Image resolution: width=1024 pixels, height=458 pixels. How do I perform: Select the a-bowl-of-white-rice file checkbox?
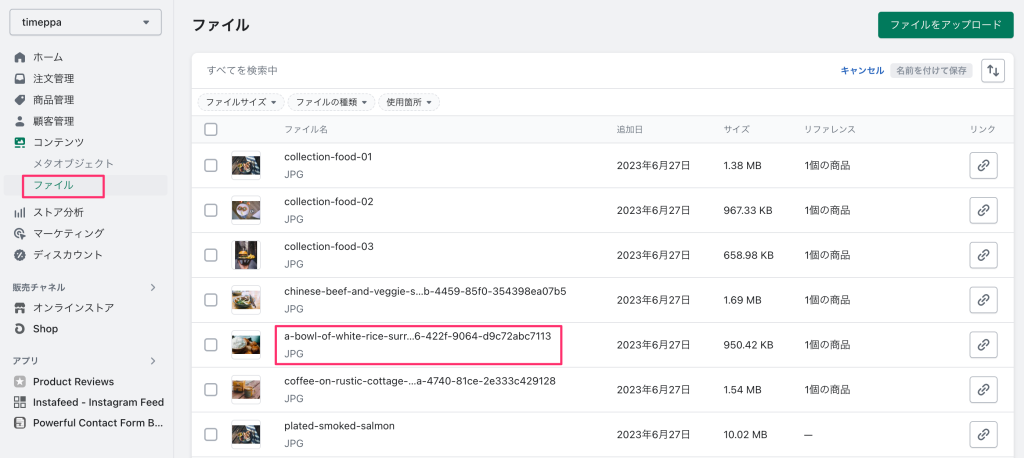[210, 344]
